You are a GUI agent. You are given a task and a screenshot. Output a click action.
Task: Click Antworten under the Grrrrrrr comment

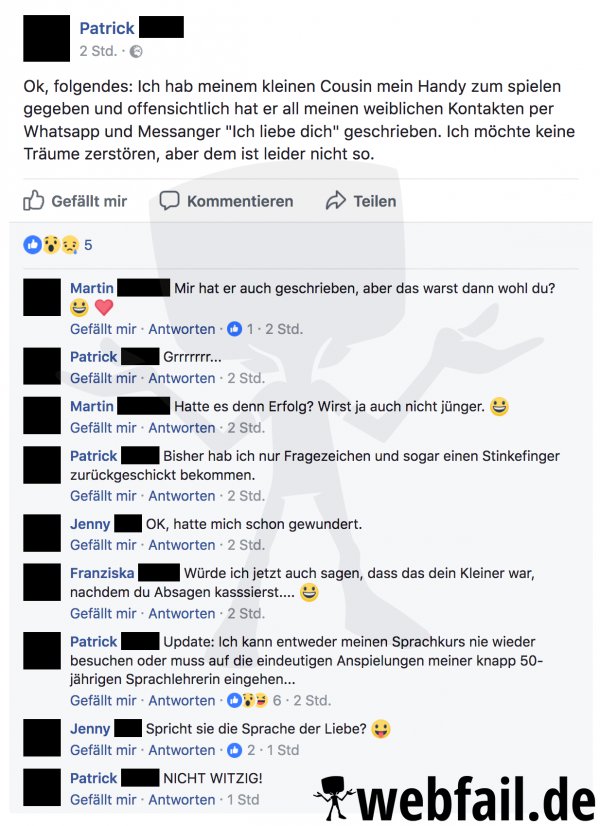(182, 378)
